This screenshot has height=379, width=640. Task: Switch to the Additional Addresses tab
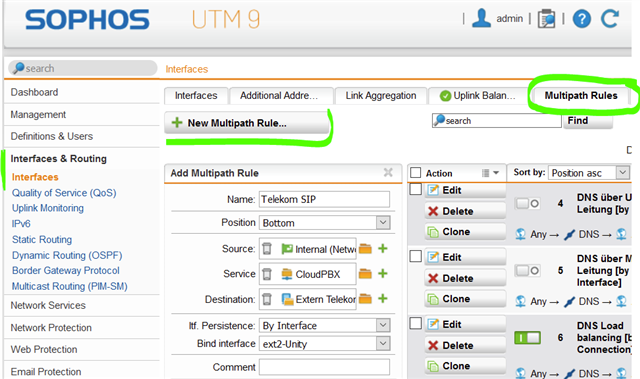pyautogui.click(x=281, y=95)
